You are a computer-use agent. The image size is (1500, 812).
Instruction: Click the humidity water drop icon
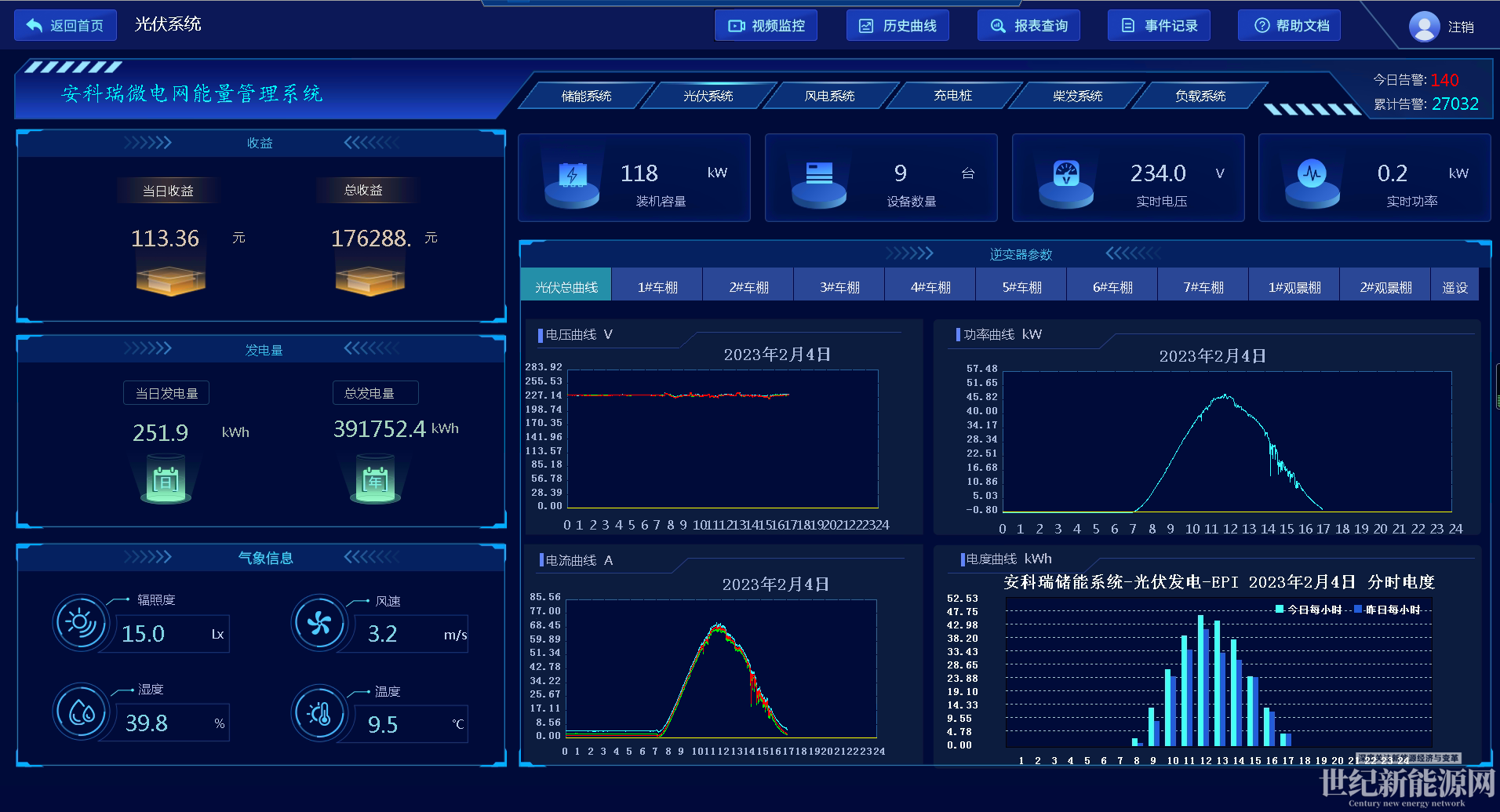pyautogui.click(x=81, y=712)
